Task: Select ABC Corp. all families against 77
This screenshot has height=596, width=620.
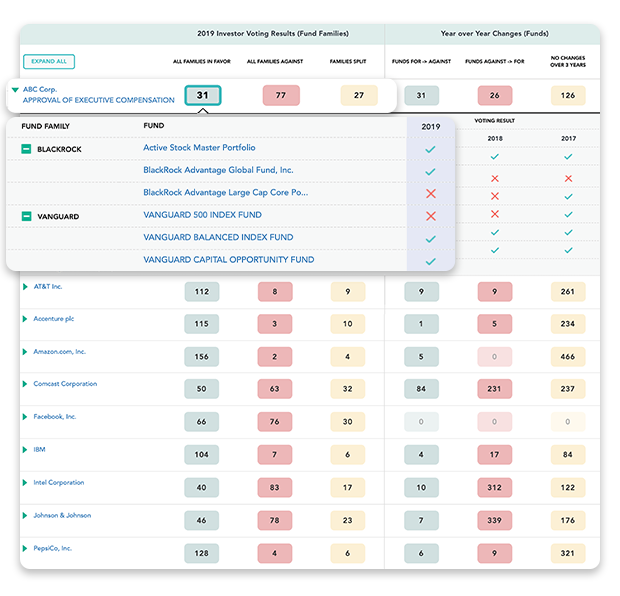Action: tap(281, 95)
